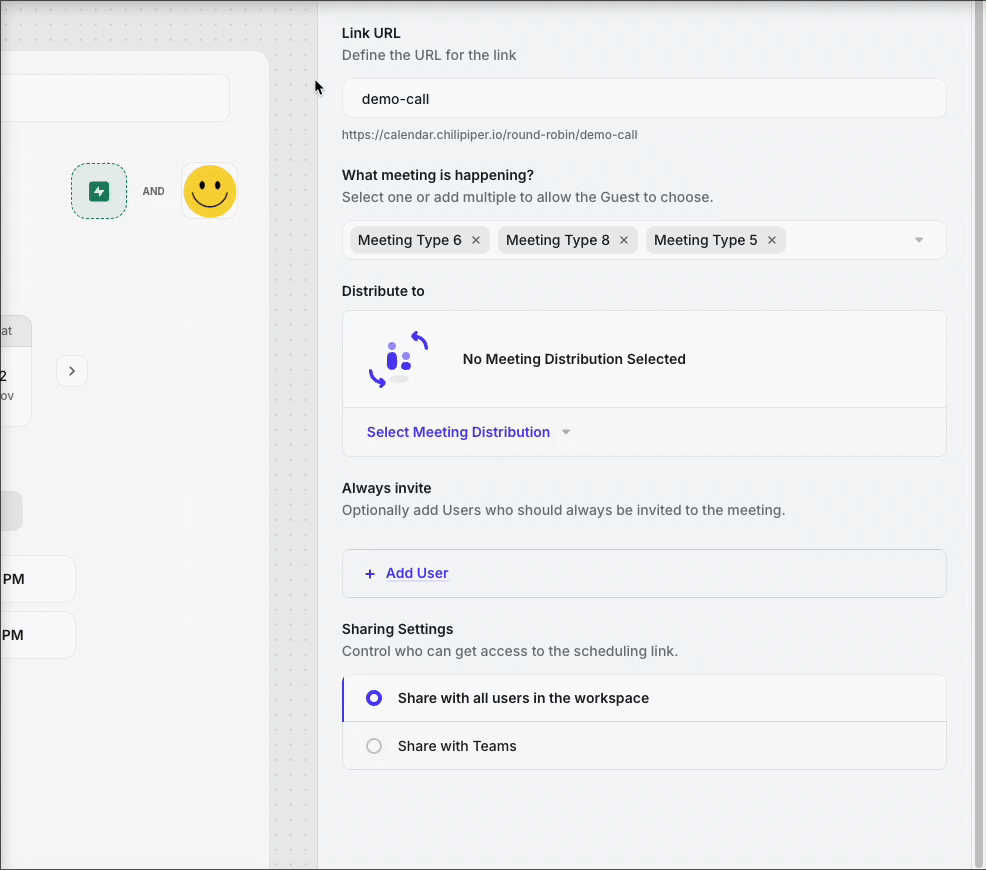This screenshot has height=870, width=986.
Task: Click the round-robin distribution illustration icon
Action: pos(398,359)
